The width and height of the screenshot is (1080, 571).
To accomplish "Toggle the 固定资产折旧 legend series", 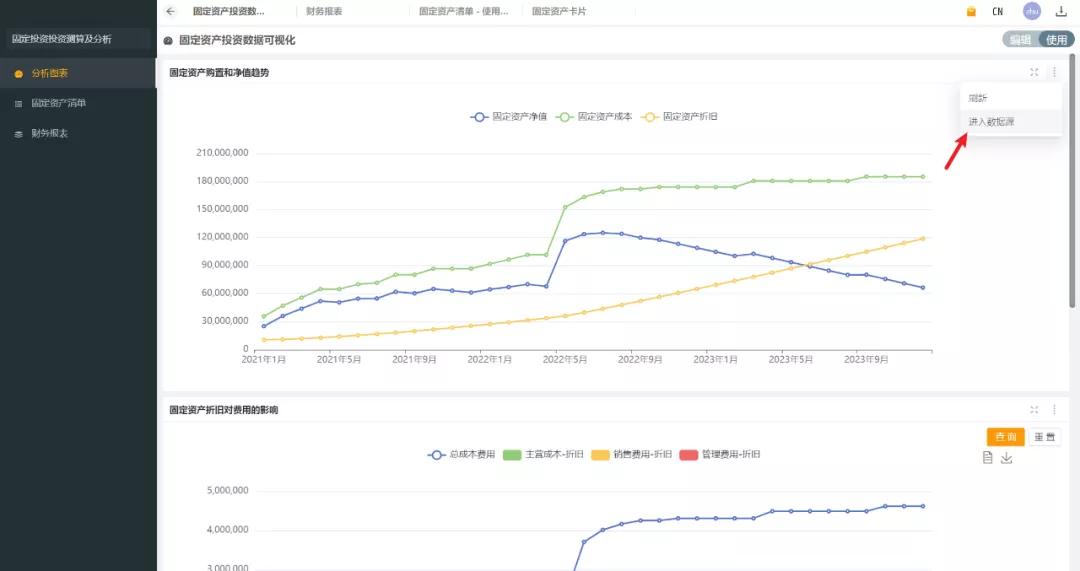I will [680, 117].
